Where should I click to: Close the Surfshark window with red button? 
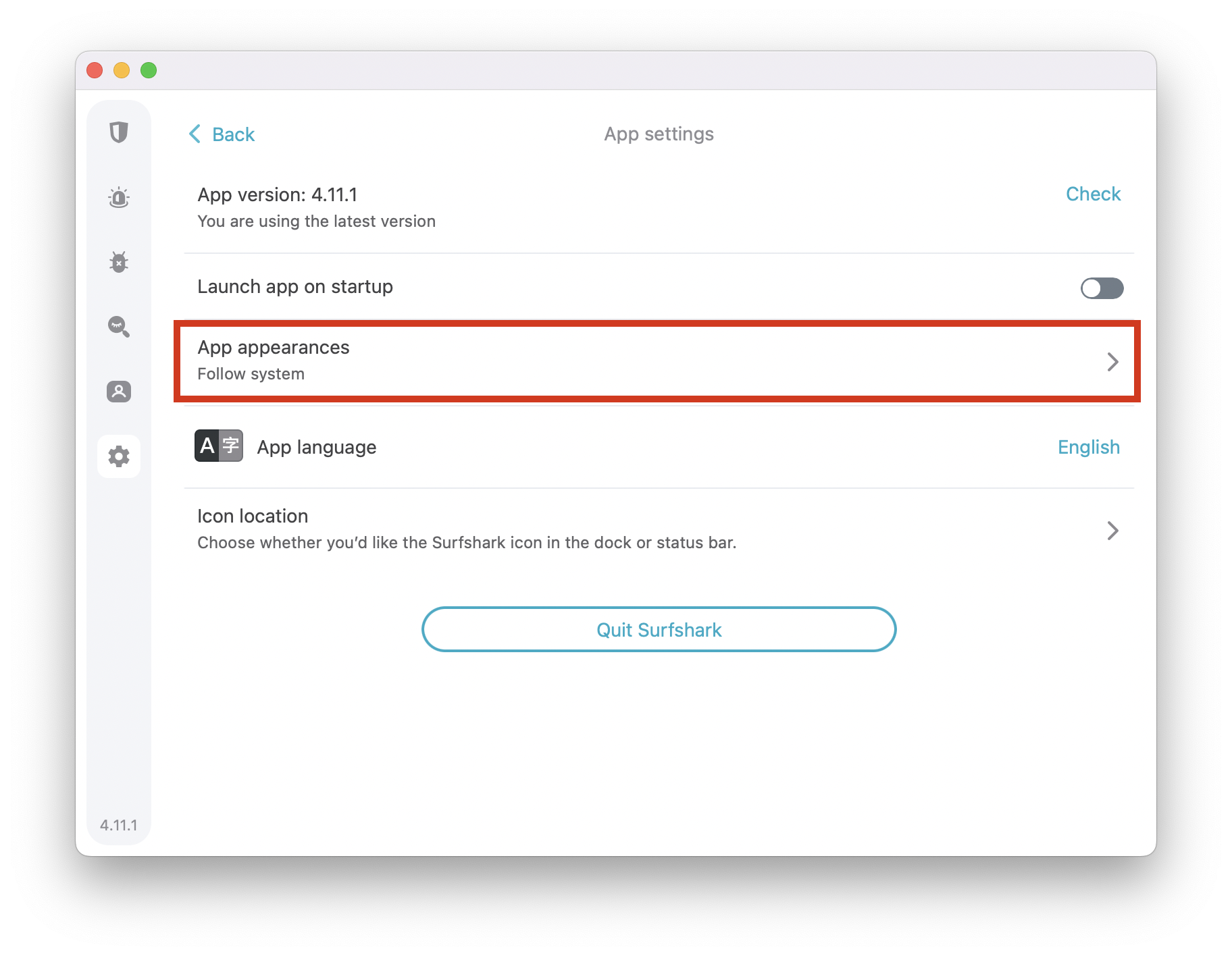95,70
